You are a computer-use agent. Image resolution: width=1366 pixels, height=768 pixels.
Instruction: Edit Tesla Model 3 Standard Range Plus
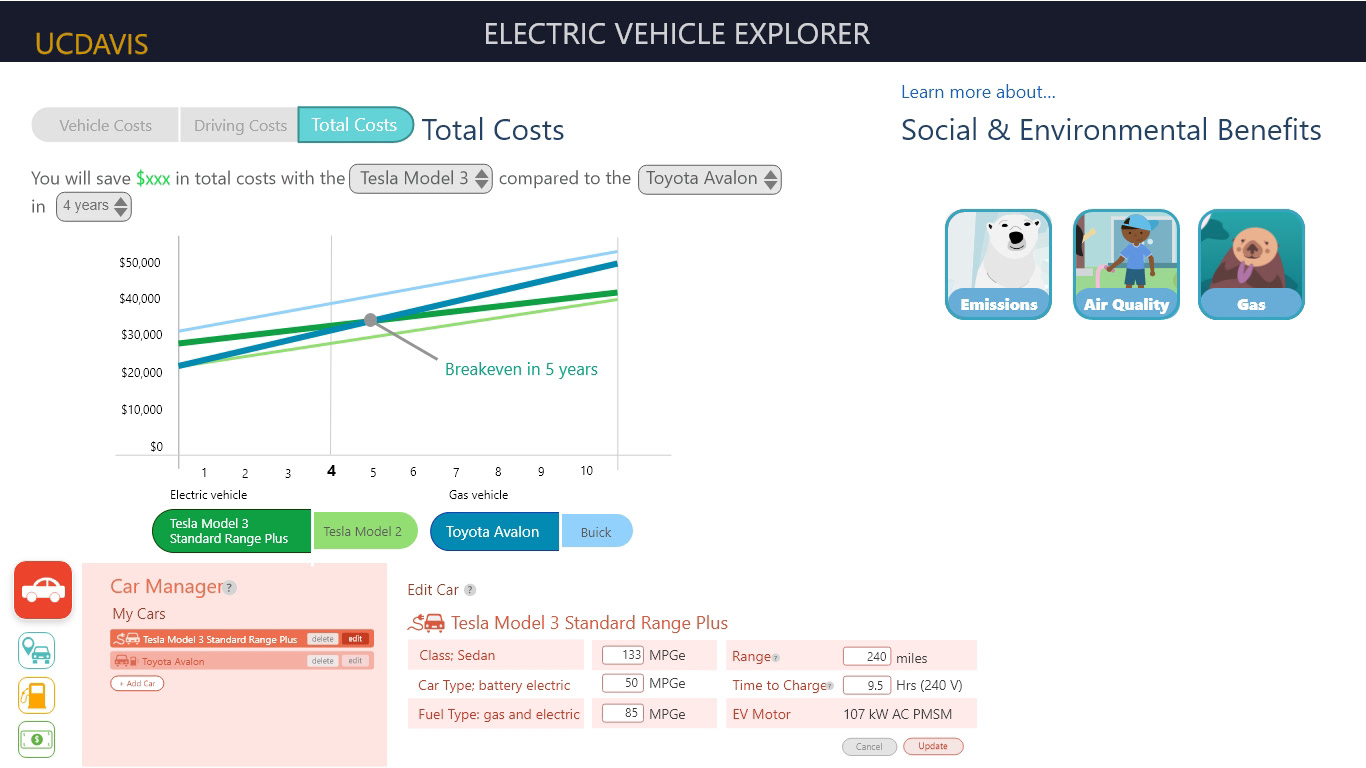click(x=355, y=639)
